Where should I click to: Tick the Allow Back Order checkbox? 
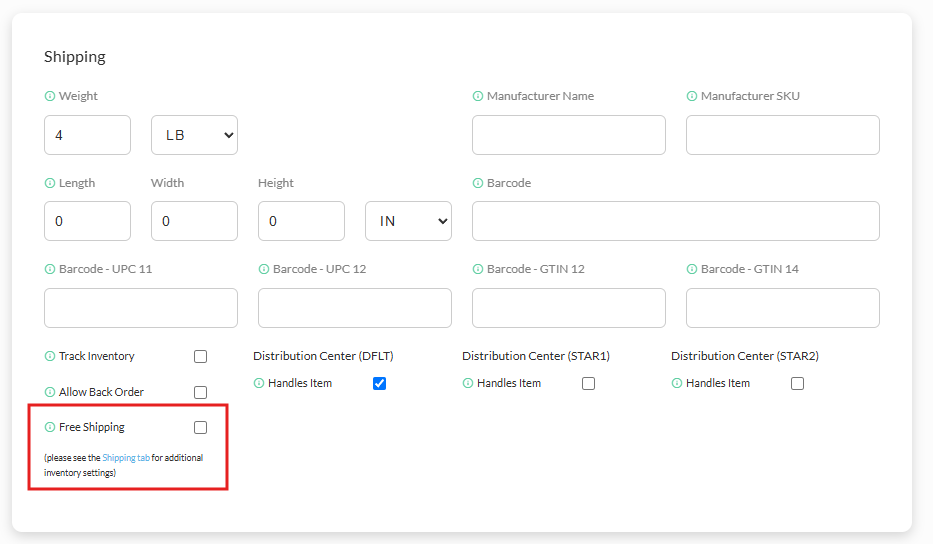[201, 392]
